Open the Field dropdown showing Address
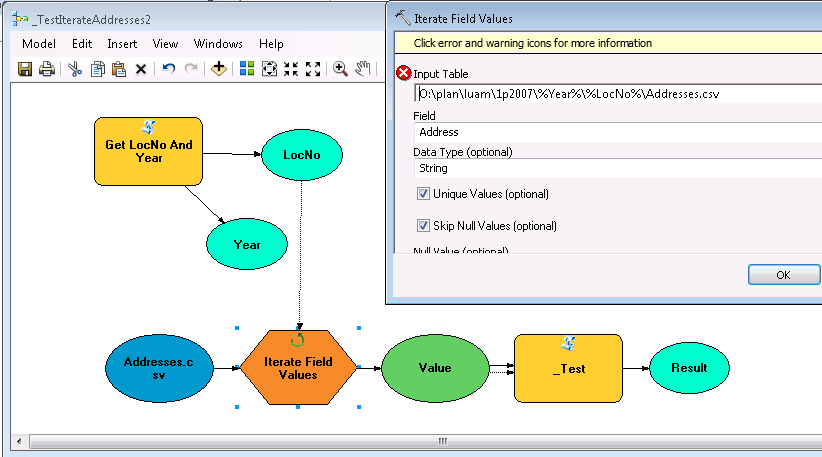Image resolution: width=822 pixels, height=457 pixels. point(618,132)
